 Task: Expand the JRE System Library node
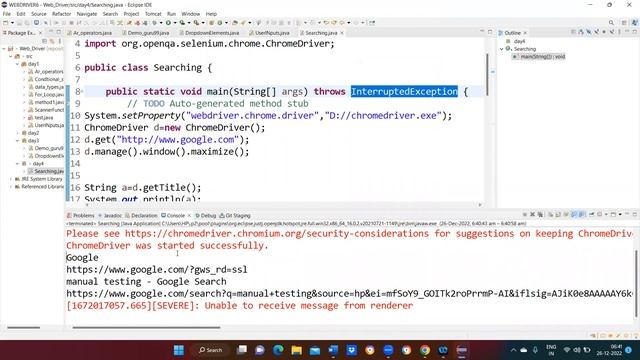point(11,179)
